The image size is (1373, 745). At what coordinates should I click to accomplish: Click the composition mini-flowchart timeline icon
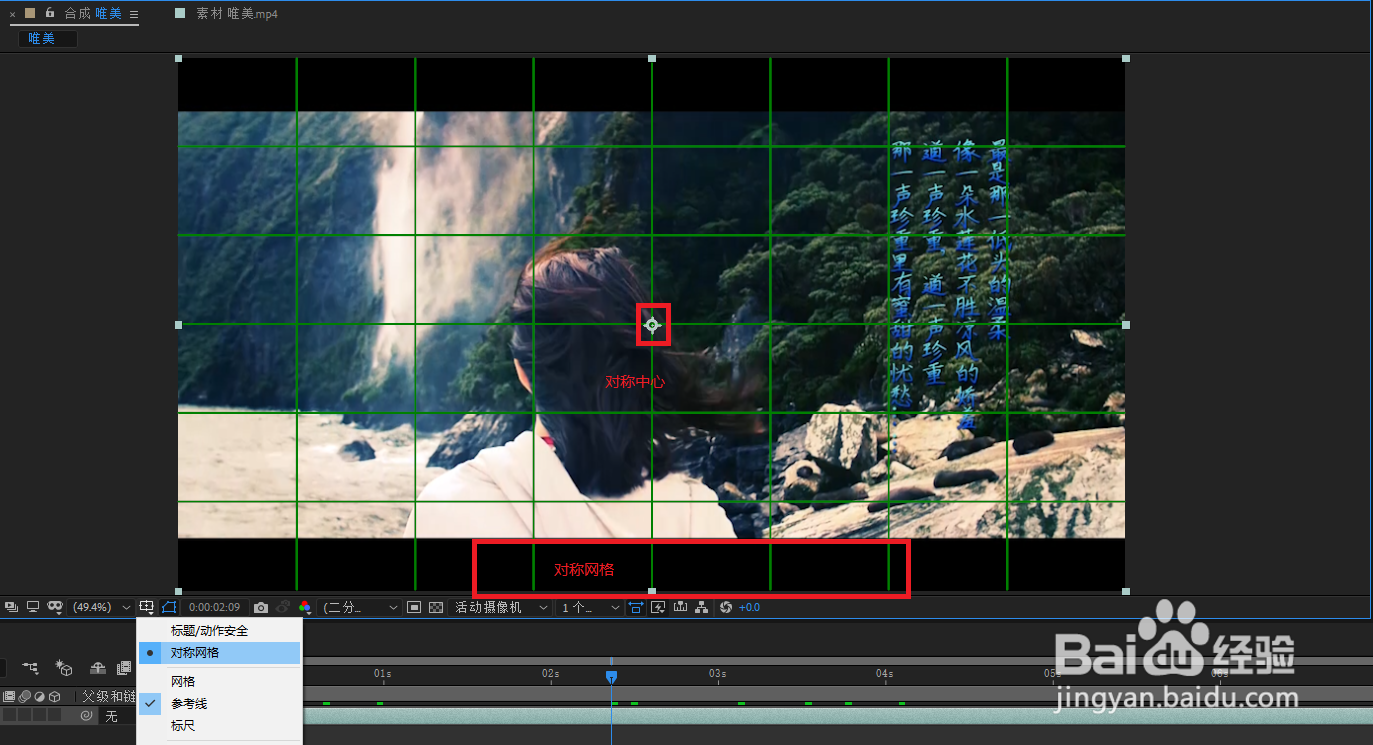coord(31,667)
